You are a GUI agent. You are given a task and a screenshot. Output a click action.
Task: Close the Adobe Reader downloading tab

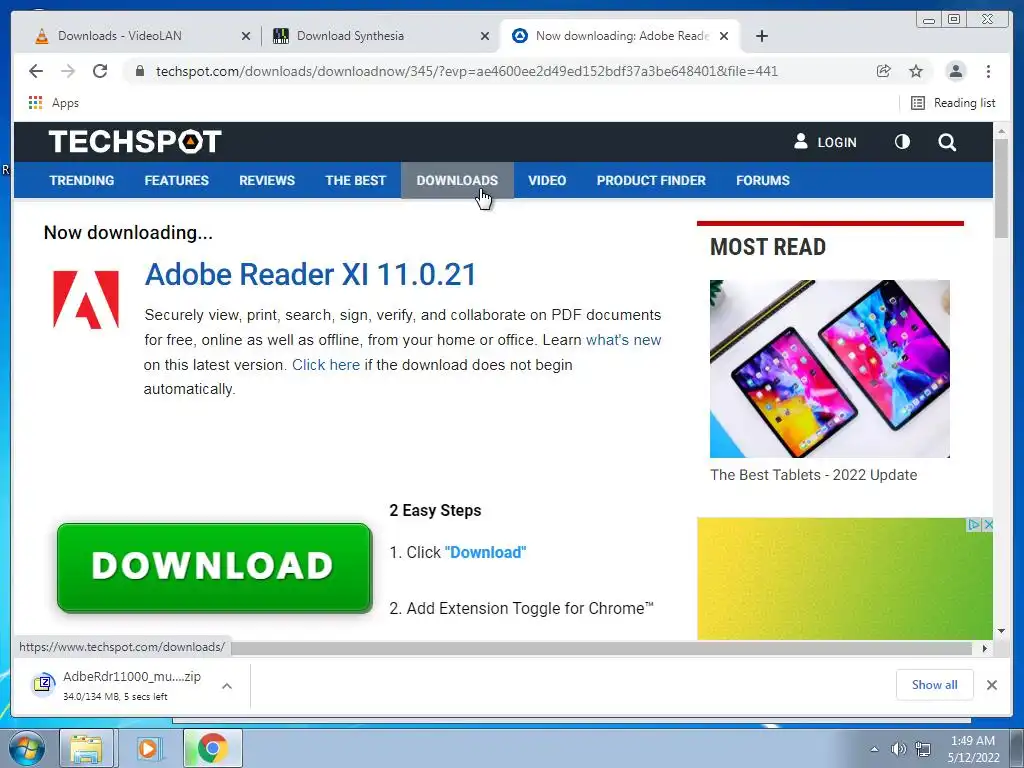724,36
